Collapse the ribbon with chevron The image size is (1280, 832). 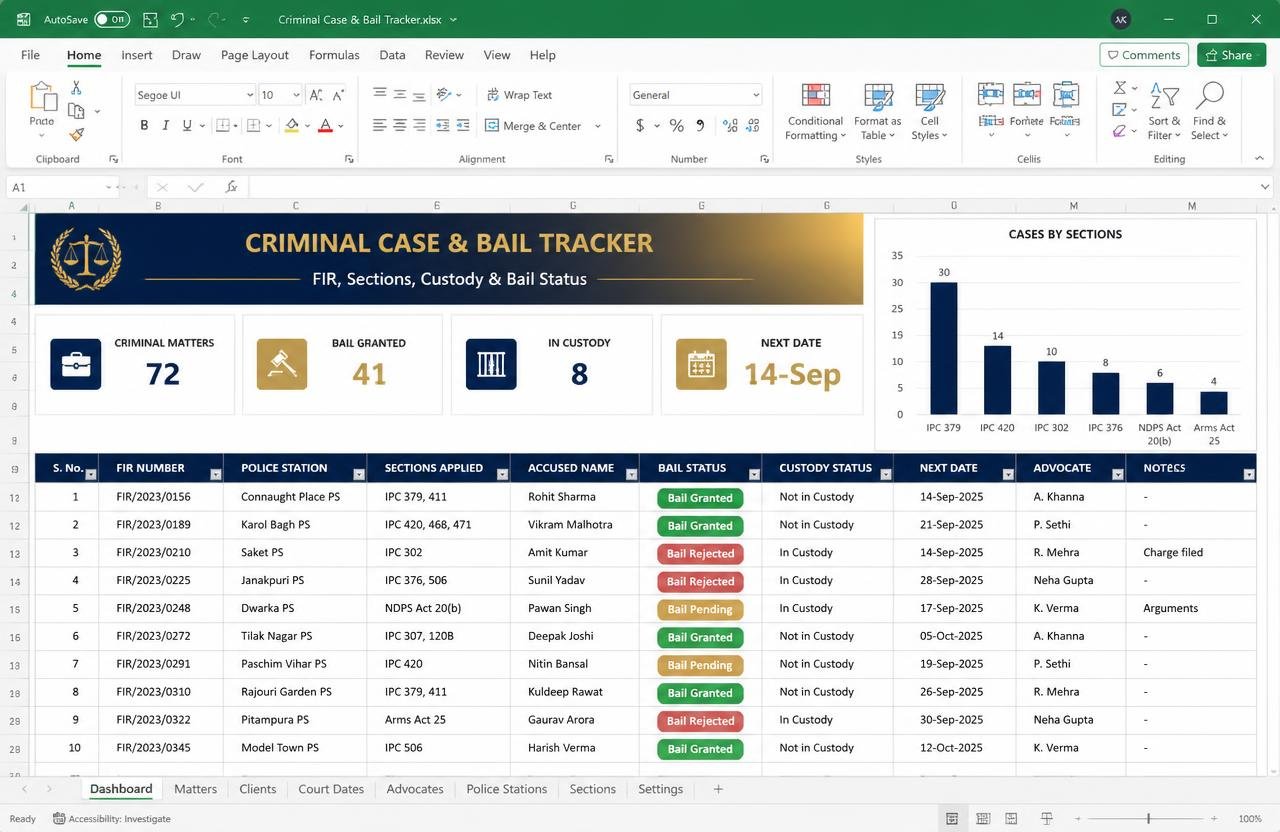1259,159
